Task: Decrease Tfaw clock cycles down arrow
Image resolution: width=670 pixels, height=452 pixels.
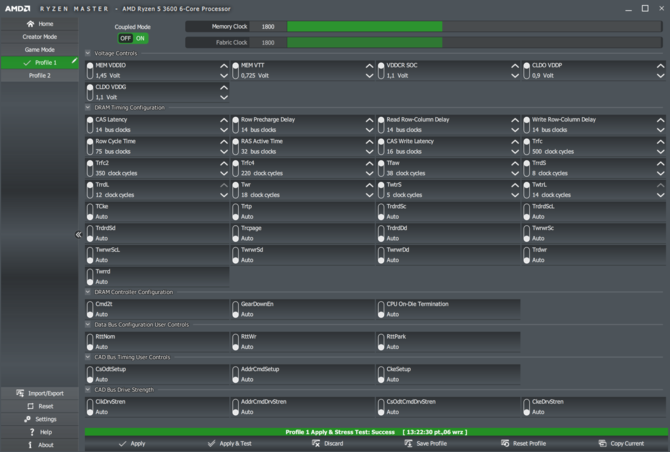Action: coord(515,173)
